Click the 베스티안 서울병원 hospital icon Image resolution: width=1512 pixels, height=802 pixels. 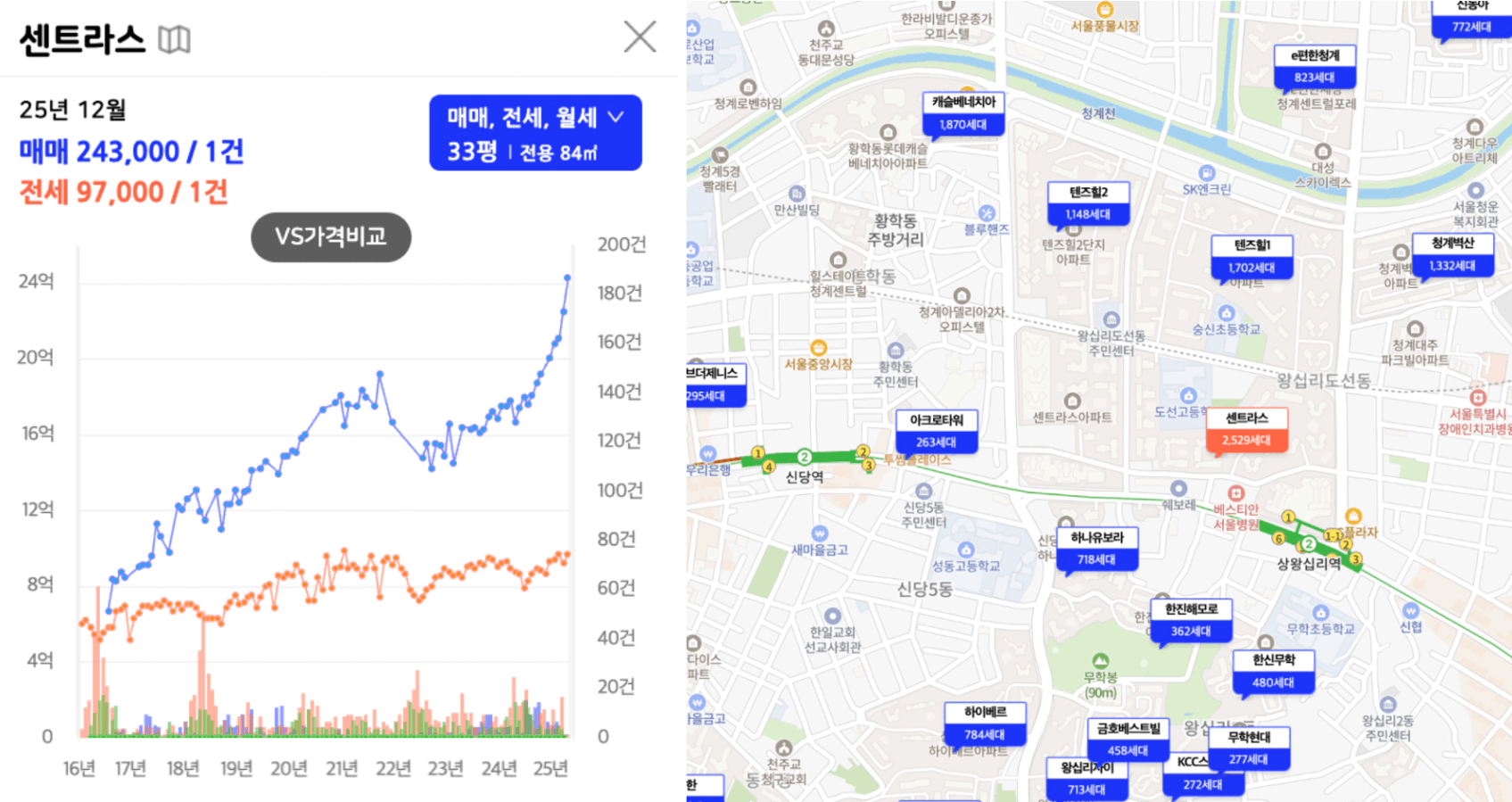(x=1236, y=492)
